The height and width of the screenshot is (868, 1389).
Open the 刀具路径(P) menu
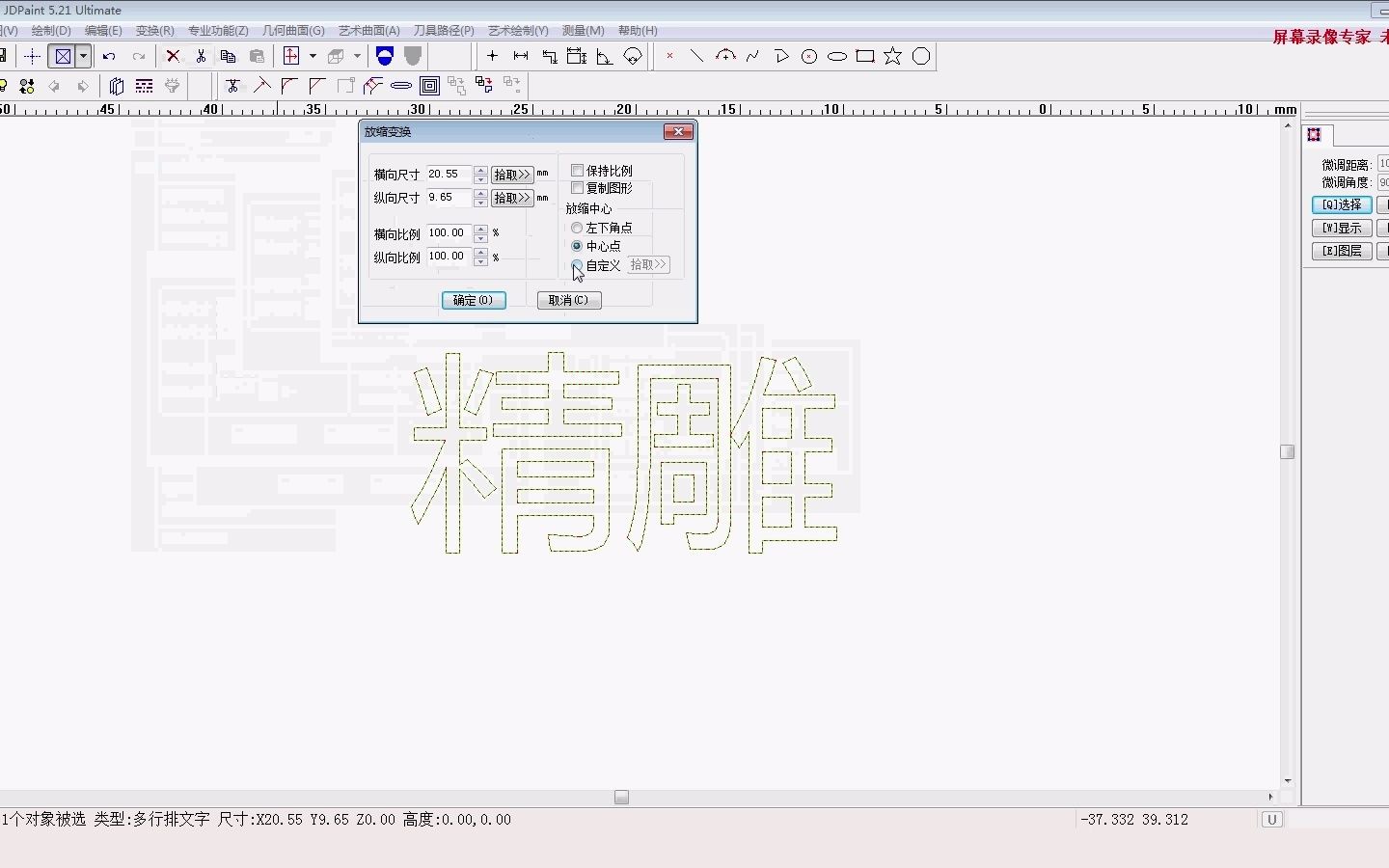pos(444,31)
